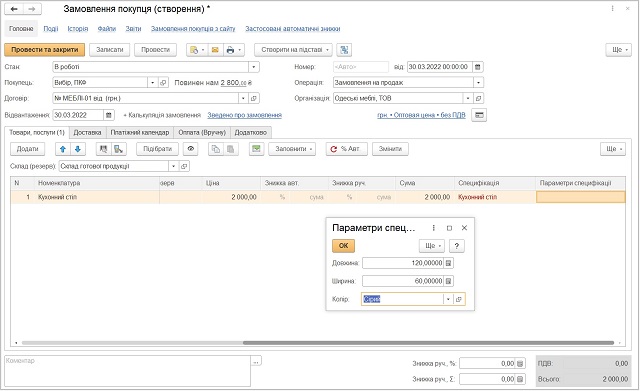640x391 pixels.
Task: Click the email envelope icon in toolbar
Action: [215, 50]
